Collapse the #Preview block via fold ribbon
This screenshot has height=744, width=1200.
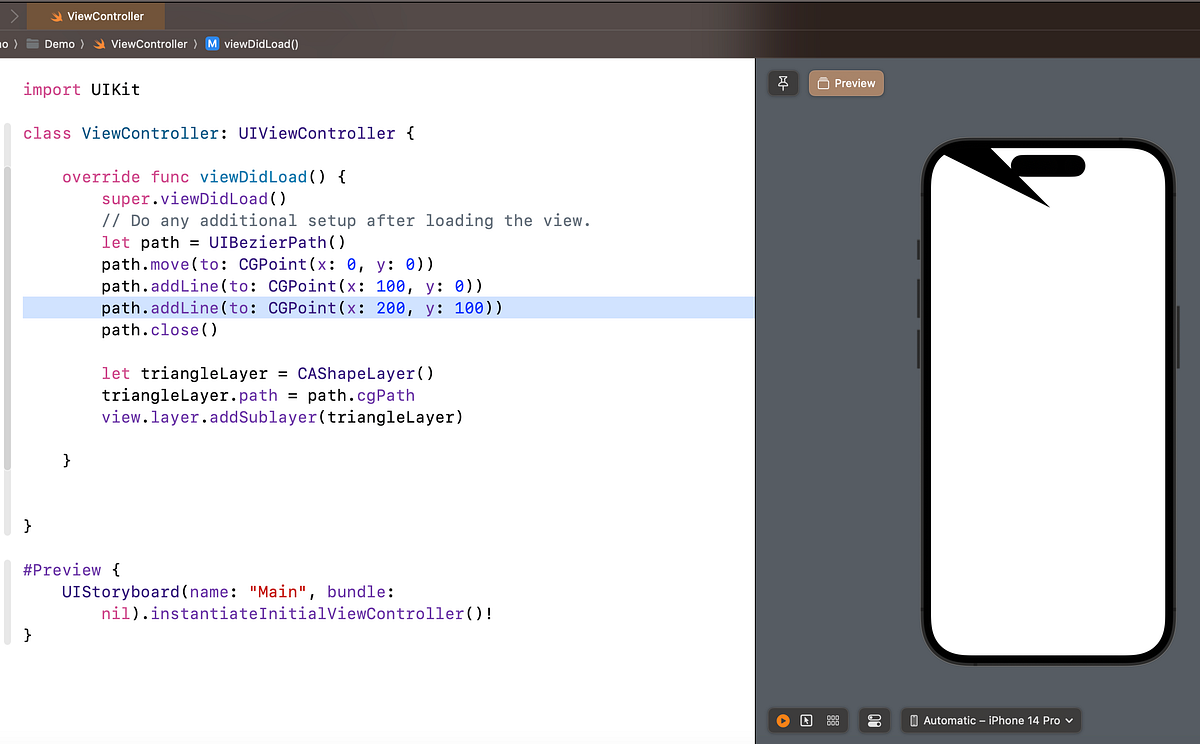[7, 600]
